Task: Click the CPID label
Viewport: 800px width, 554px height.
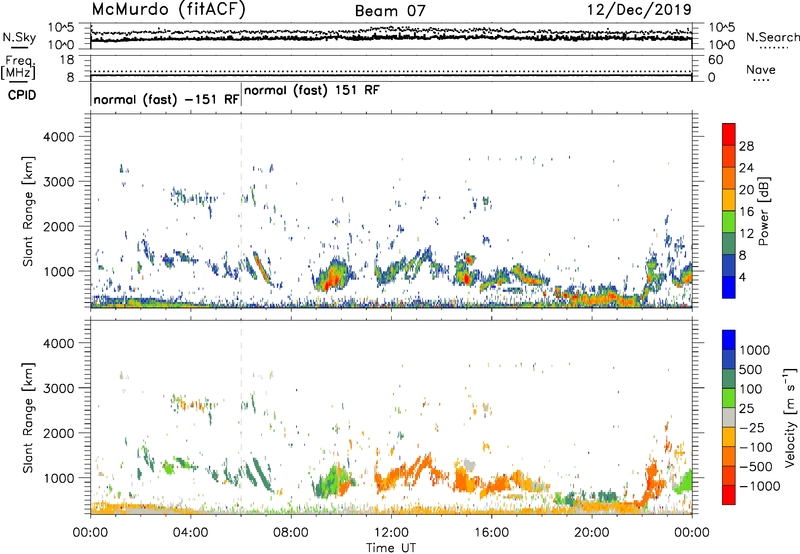Action: [22, 95]
